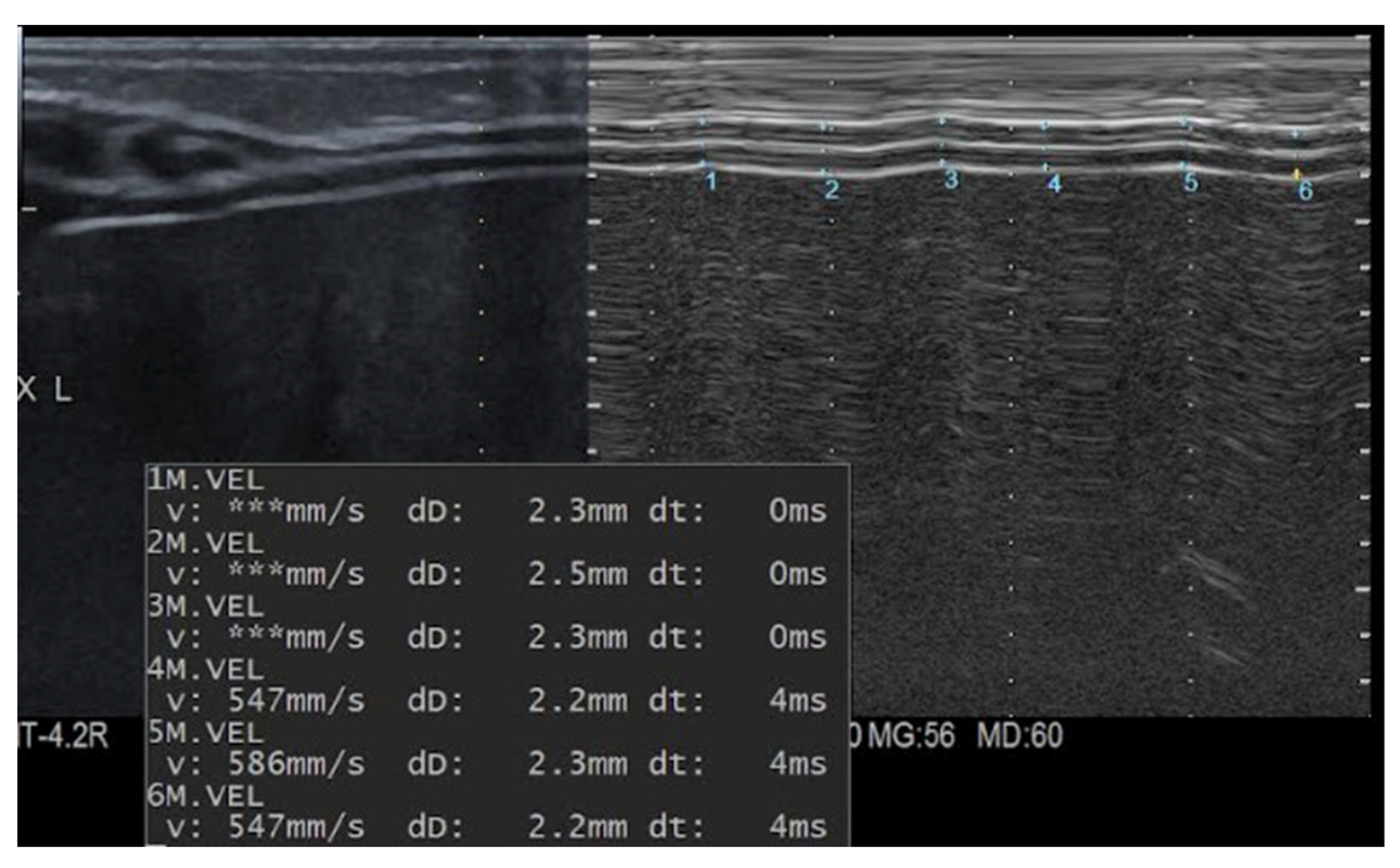Click the X L orientation label
This screenshot has height=868, width=1400.
(45, 390)
